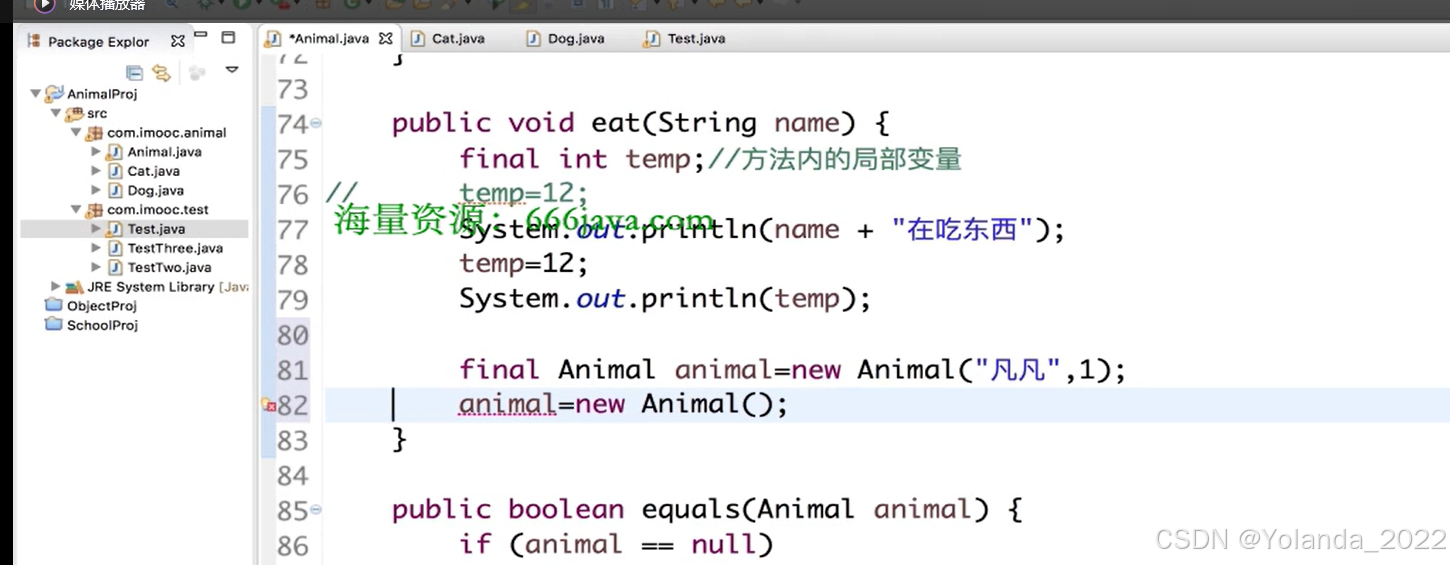Click the JRE System Library icon
The image size is (1450, 565).
point(75,286)
